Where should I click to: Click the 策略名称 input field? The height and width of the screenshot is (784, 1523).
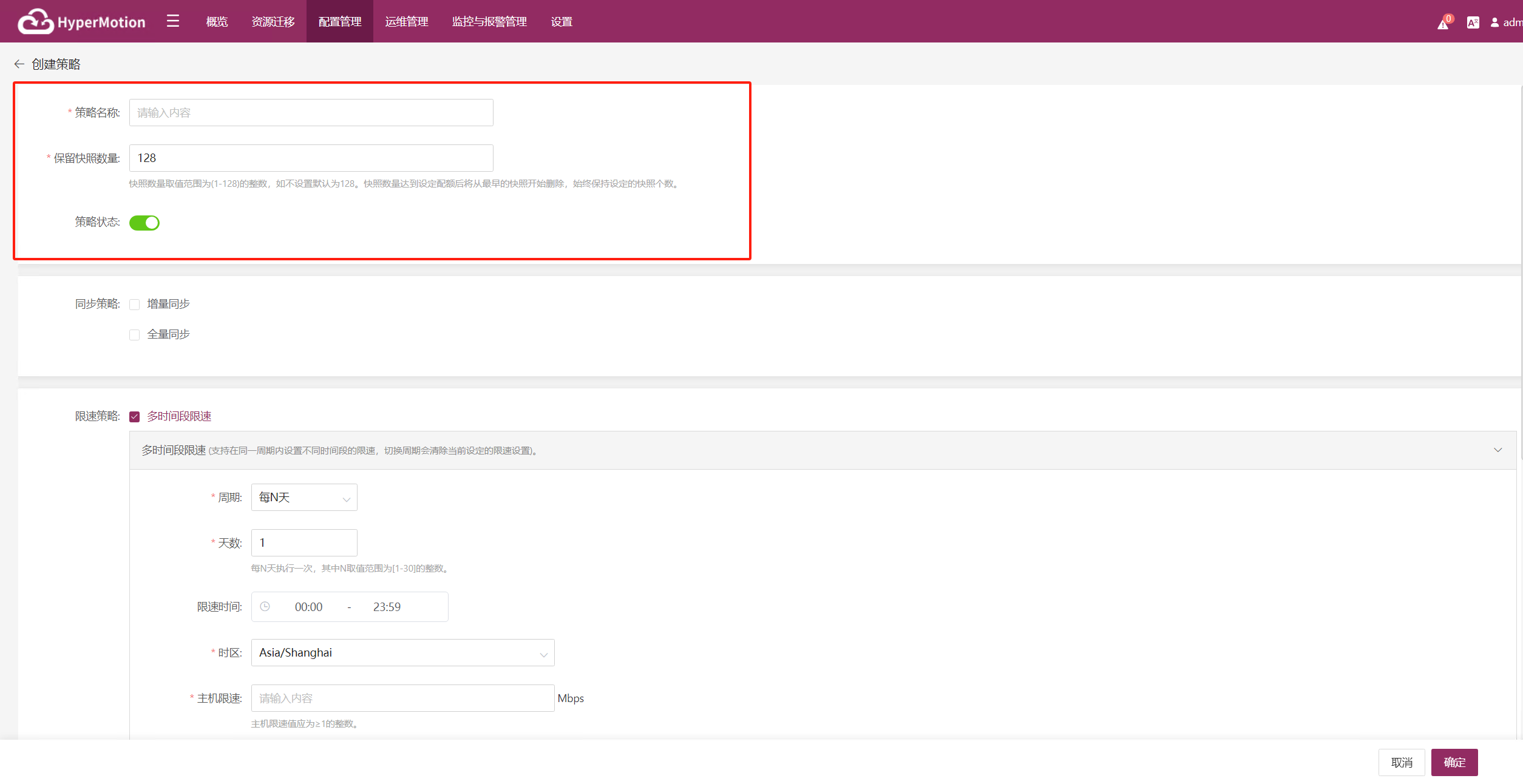pyautogui.click(x=311, y=112)
